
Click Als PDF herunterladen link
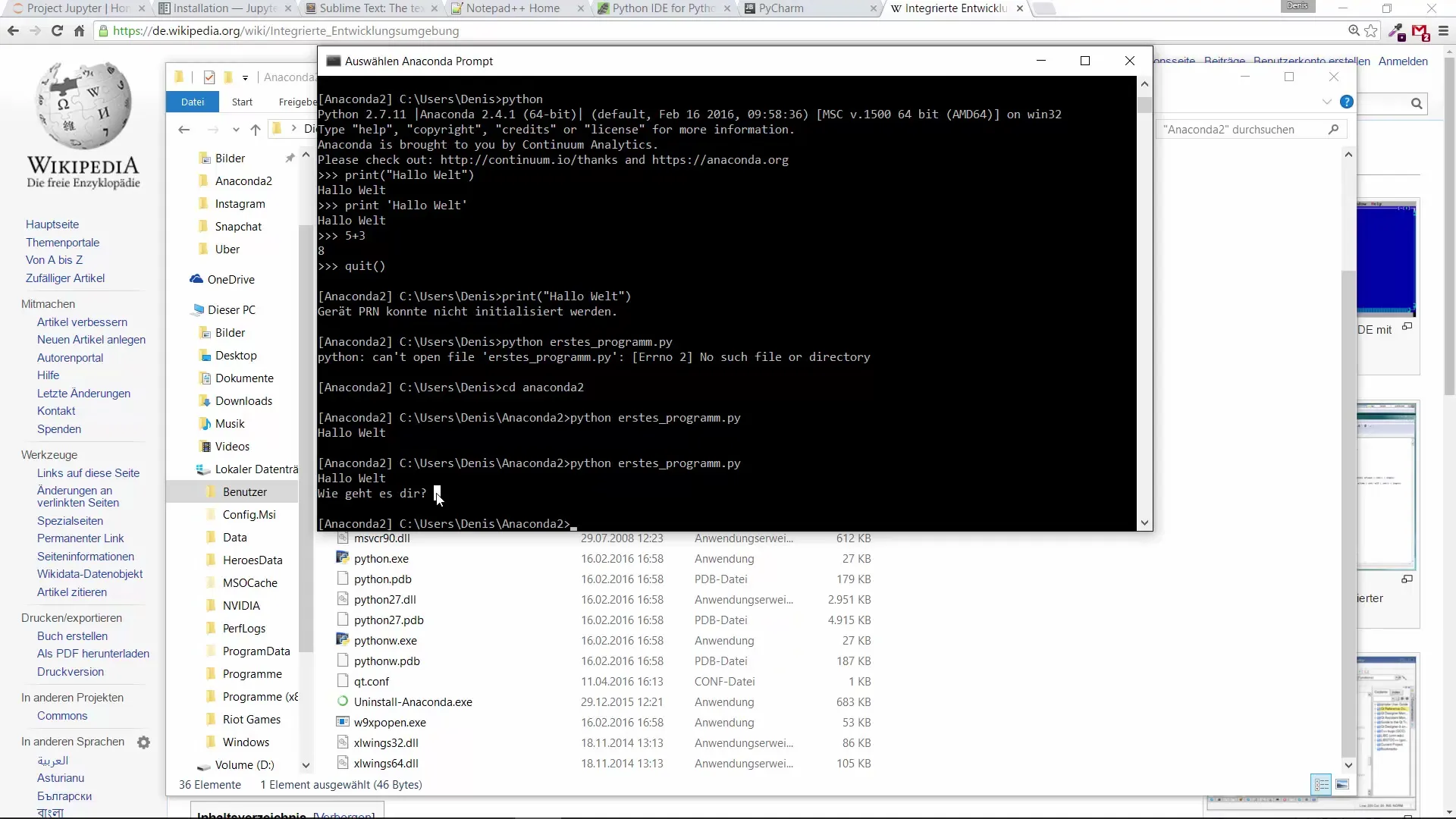pos(93,654)
